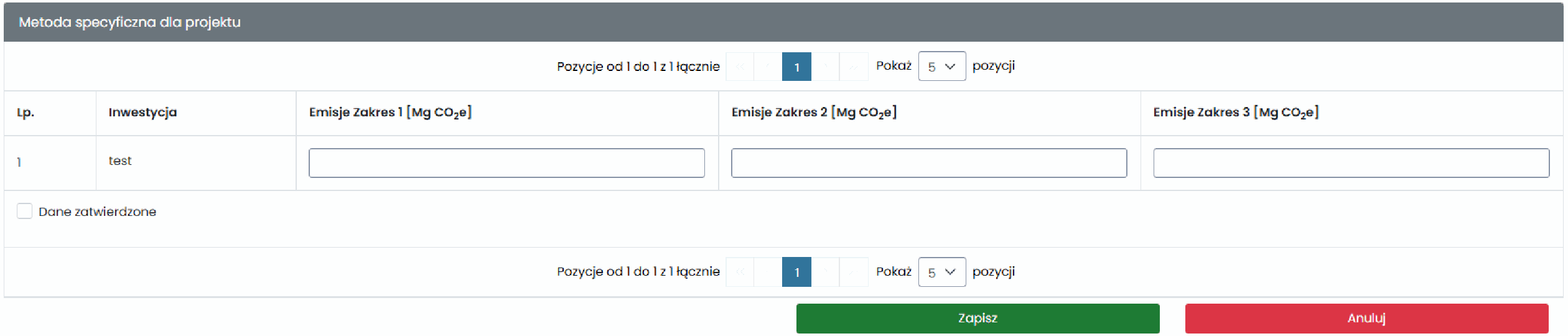The image size is (1568, 336).
Task: Go to first page in top pagination
Action: click(740, 67)
